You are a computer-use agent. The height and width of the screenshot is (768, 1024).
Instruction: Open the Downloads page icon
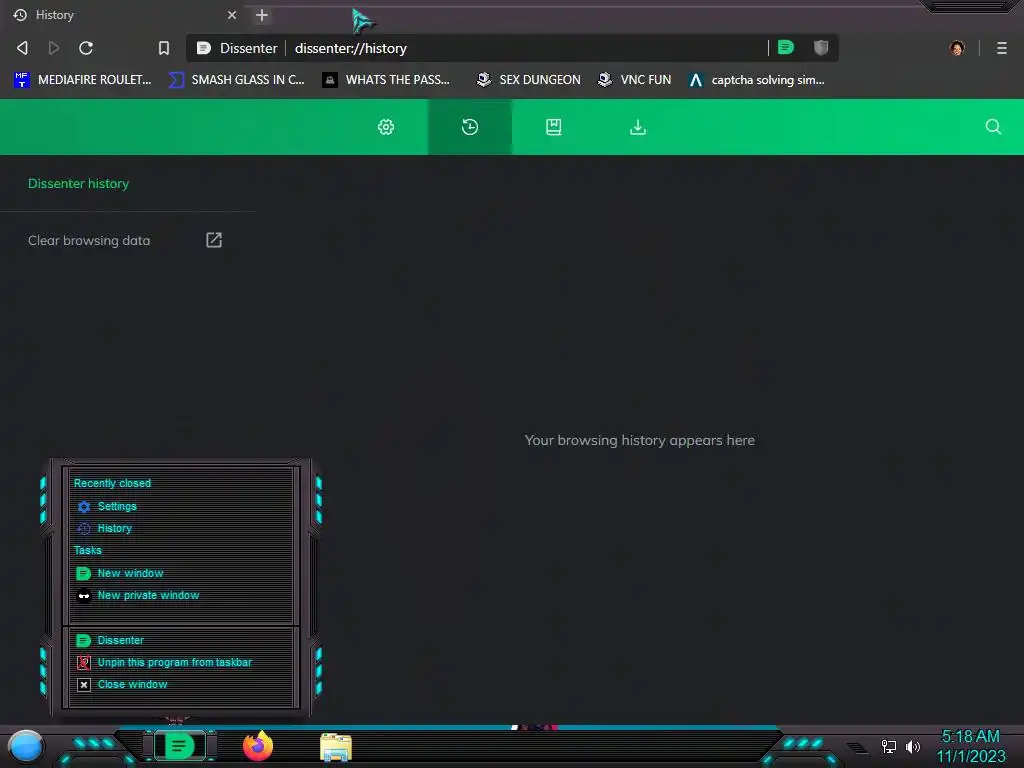click(x=638, y=127)
